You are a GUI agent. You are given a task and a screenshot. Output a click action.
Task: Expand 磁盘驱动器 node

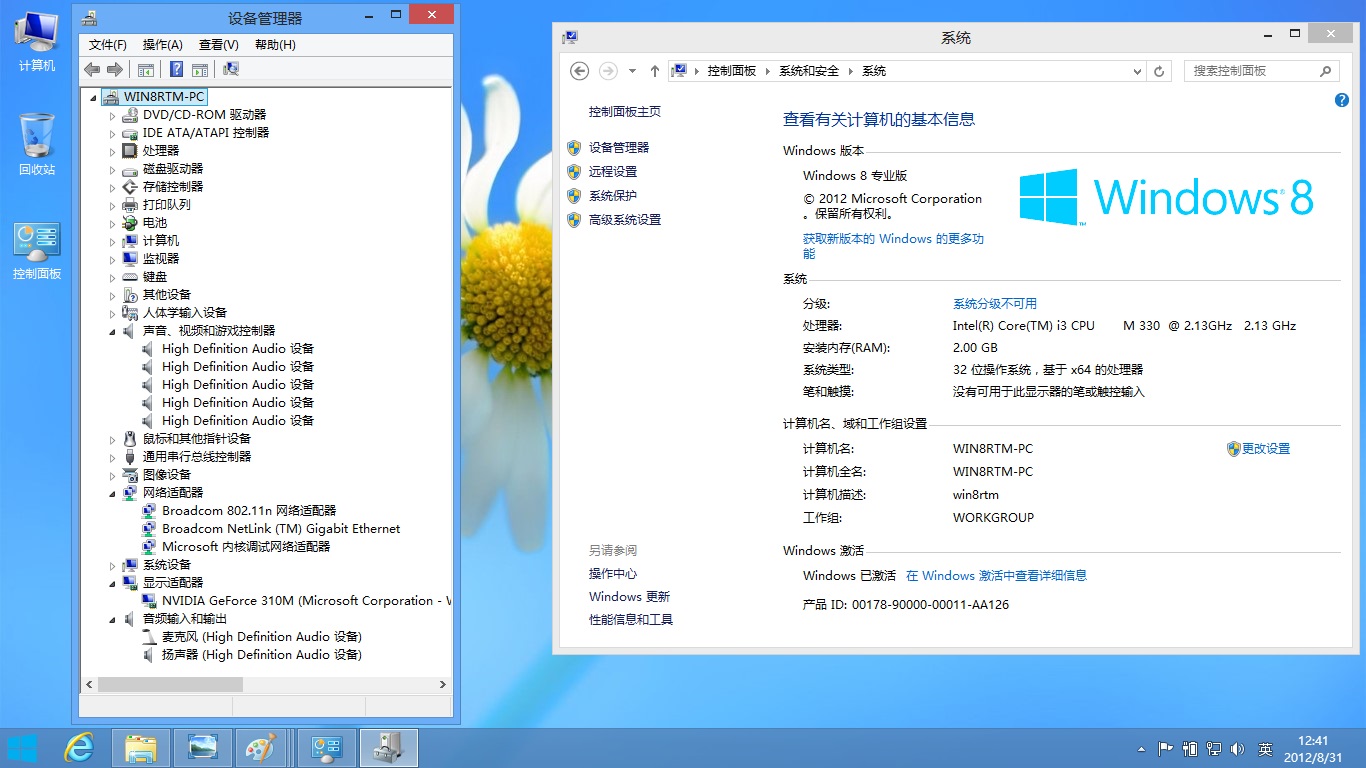pos(113,169)
